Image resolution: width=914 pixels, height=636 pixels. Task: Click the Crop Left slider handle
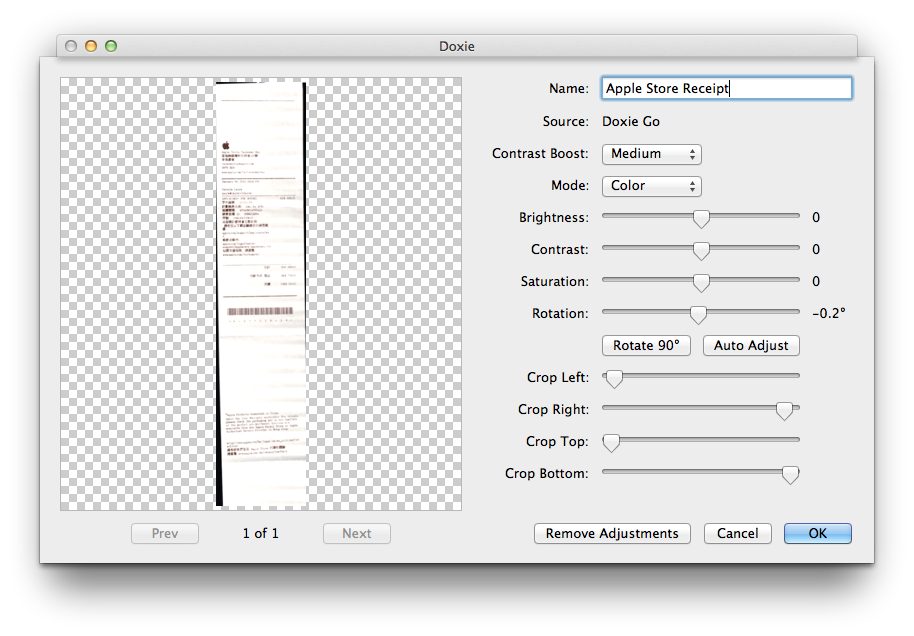[614, 378]
